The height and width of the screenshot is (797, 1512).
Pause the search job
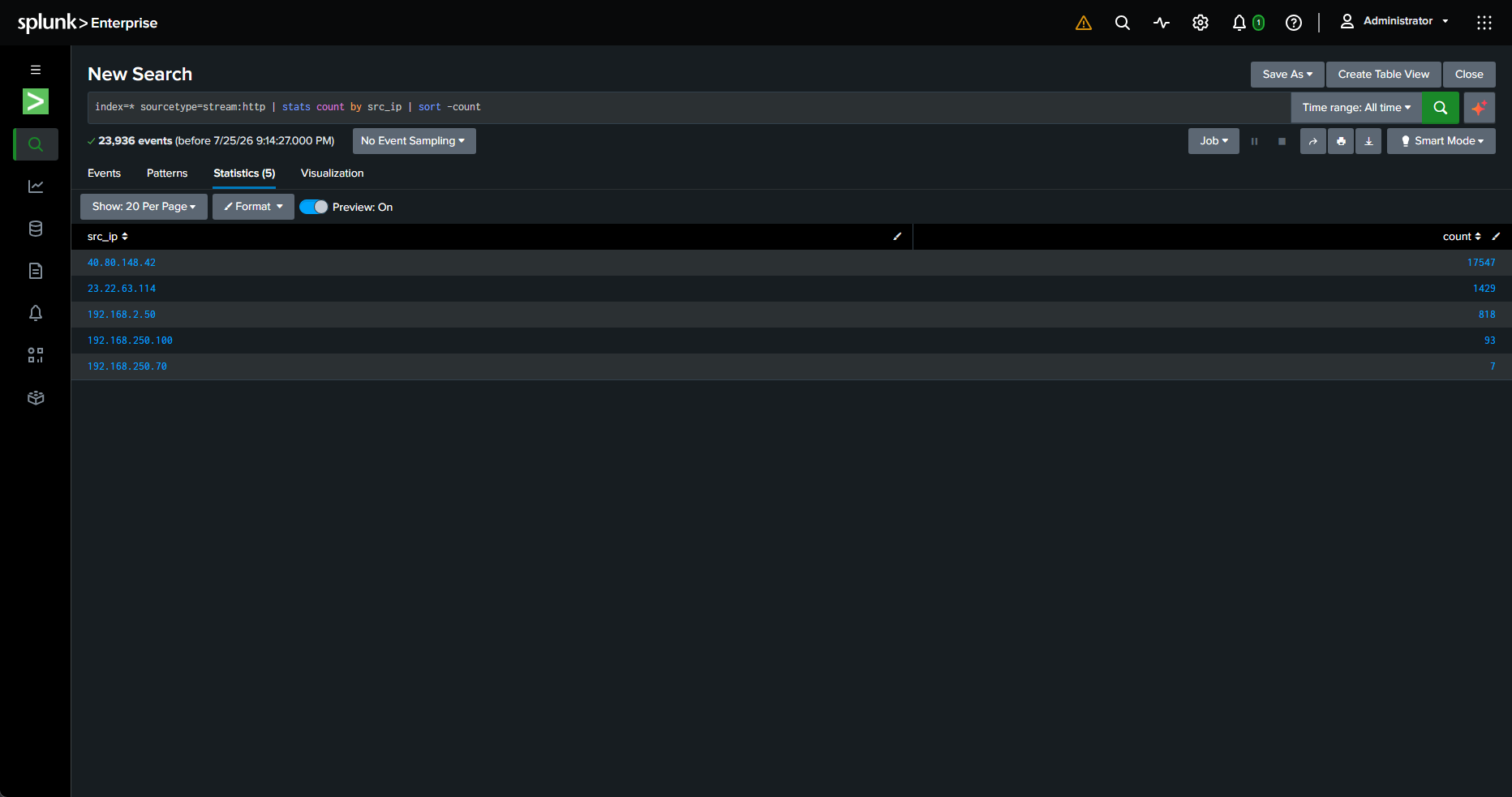pos(1254,141)
